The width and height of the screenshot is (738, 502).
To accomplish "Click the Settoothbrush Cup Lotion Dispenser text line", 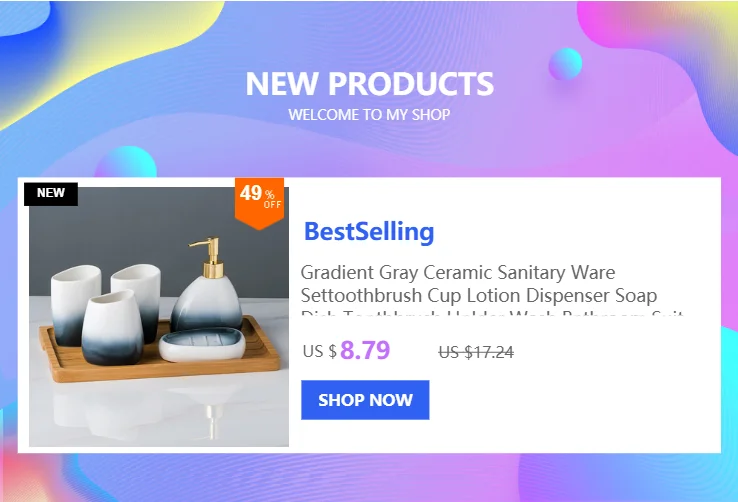I will [x=479, y=295].
